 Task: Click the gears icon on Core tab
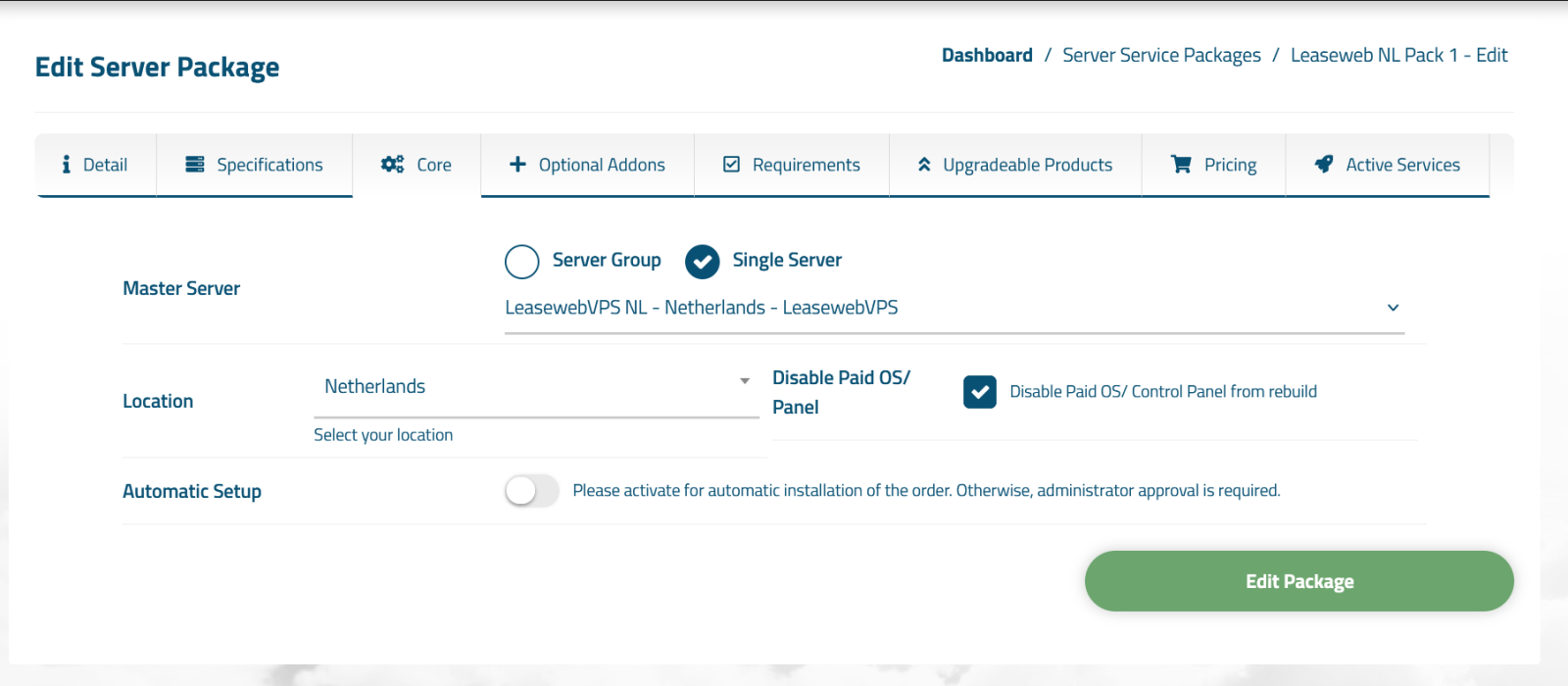pyautogui.click(x=393, y=164)
